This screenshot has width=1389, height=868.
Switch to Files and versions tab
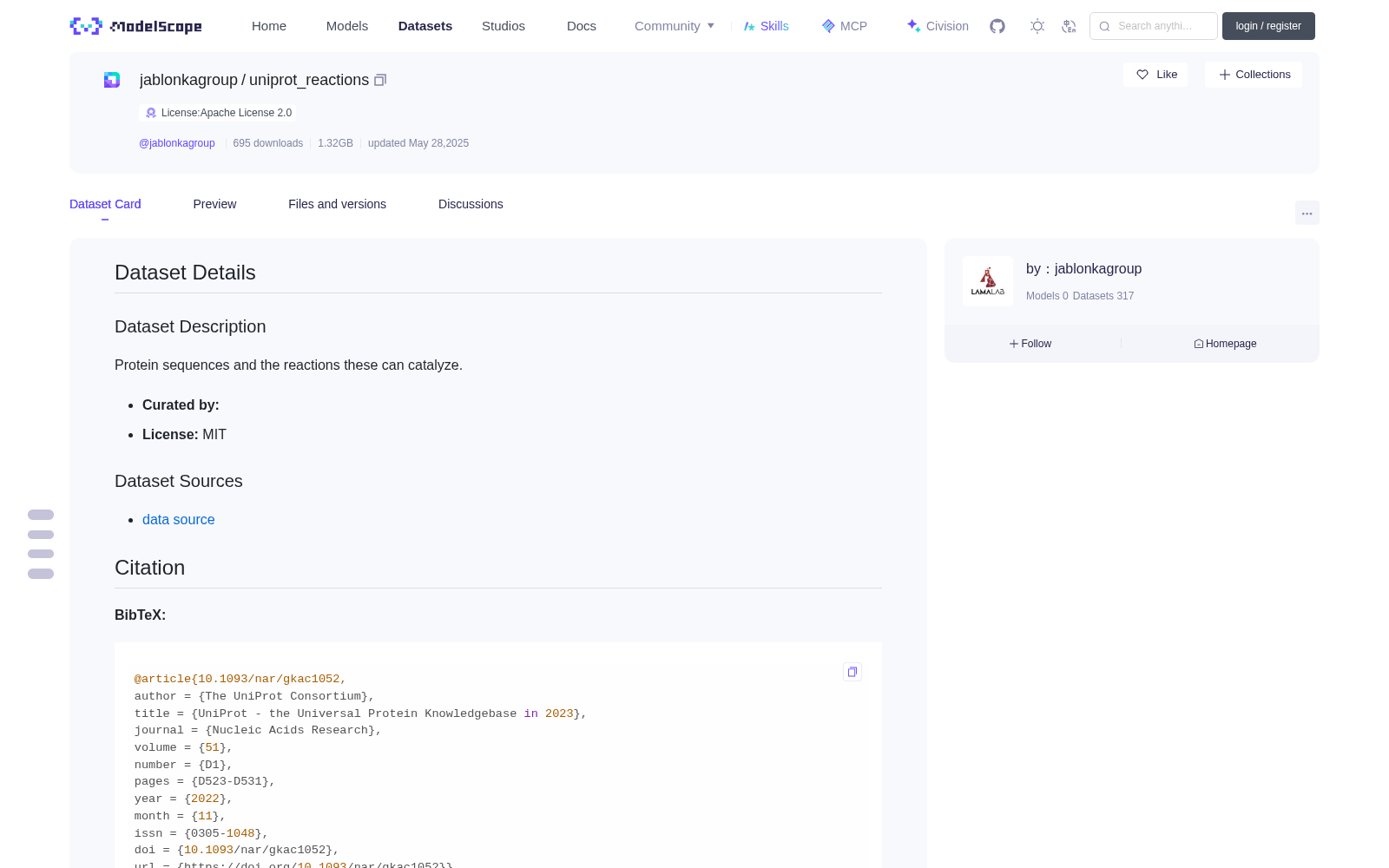337,204
